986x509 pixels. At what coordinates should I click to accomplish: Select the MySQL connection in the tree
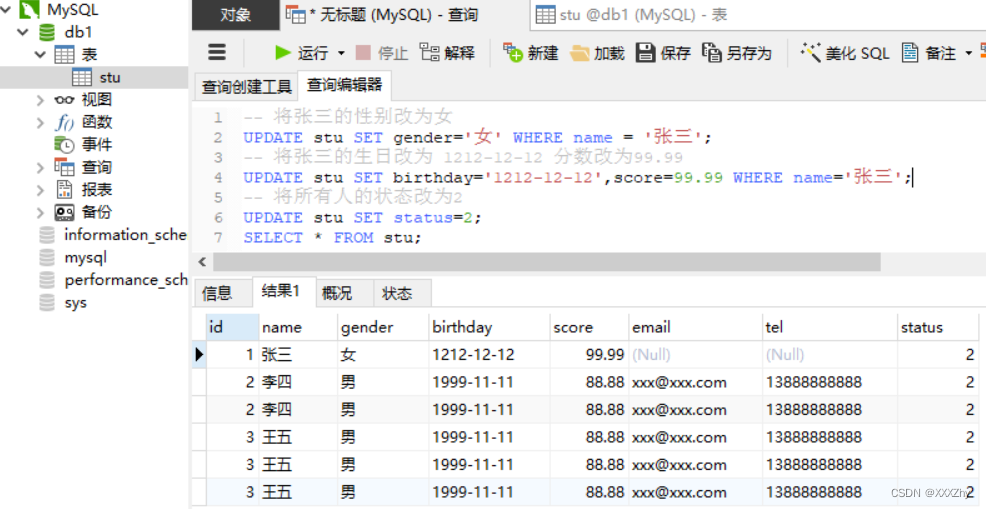point(72,10)
